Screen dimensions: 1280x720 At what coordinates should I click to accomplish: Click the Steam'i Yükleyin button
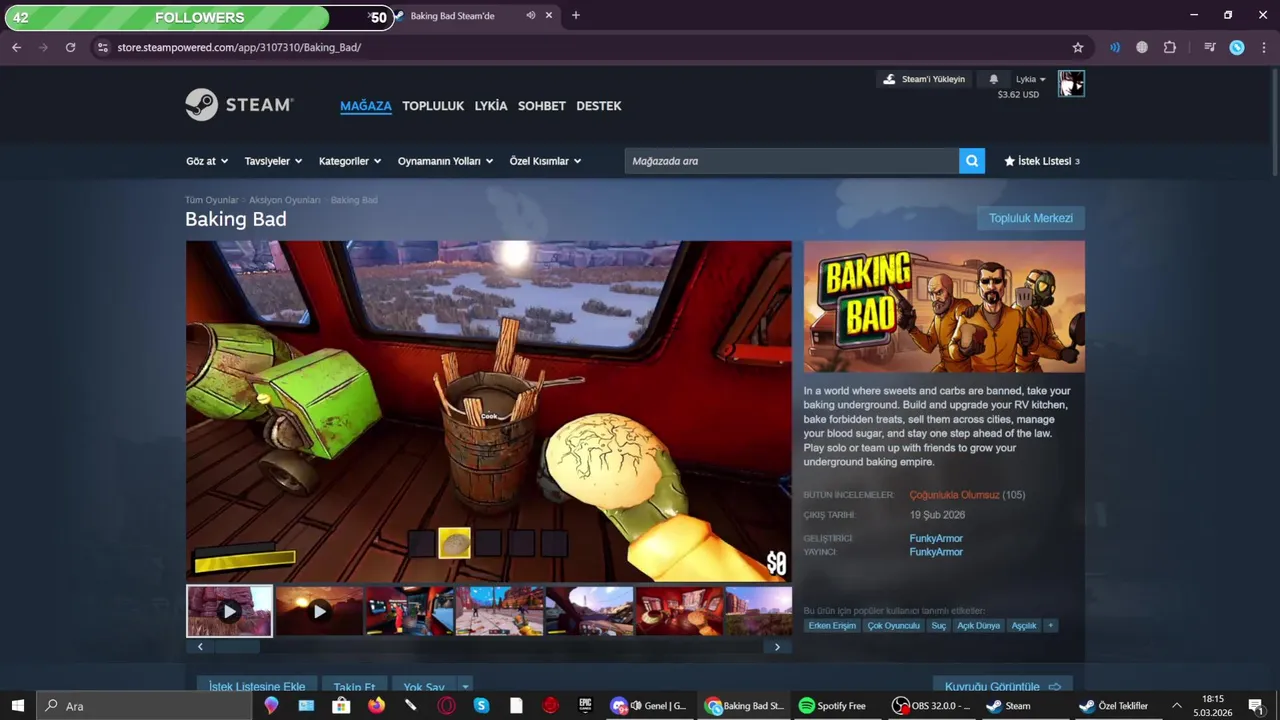tap(924, 79)
